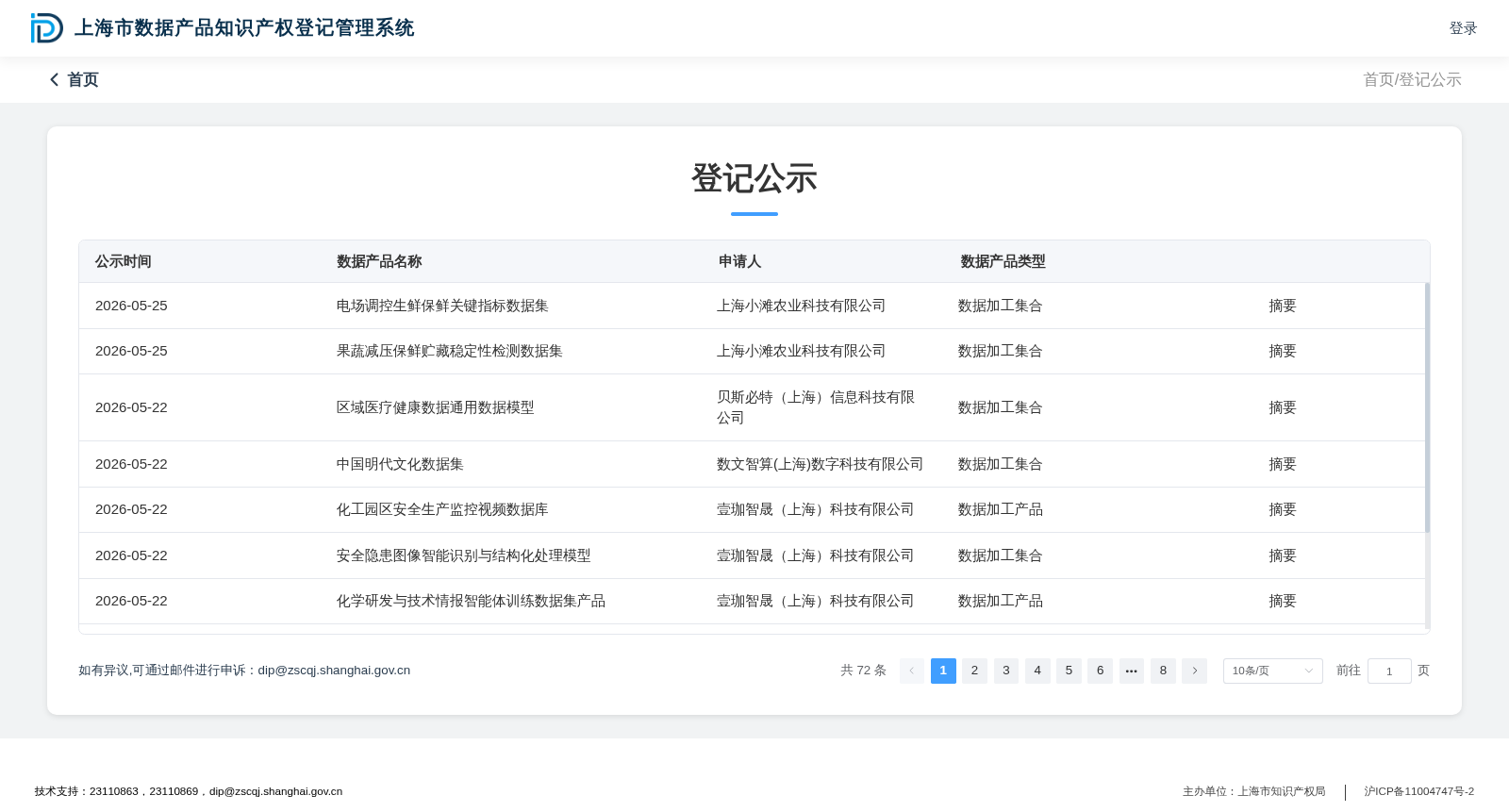Click the go-to page number input field
This screenshot has height=812, width=1509.
[1389, 671]
